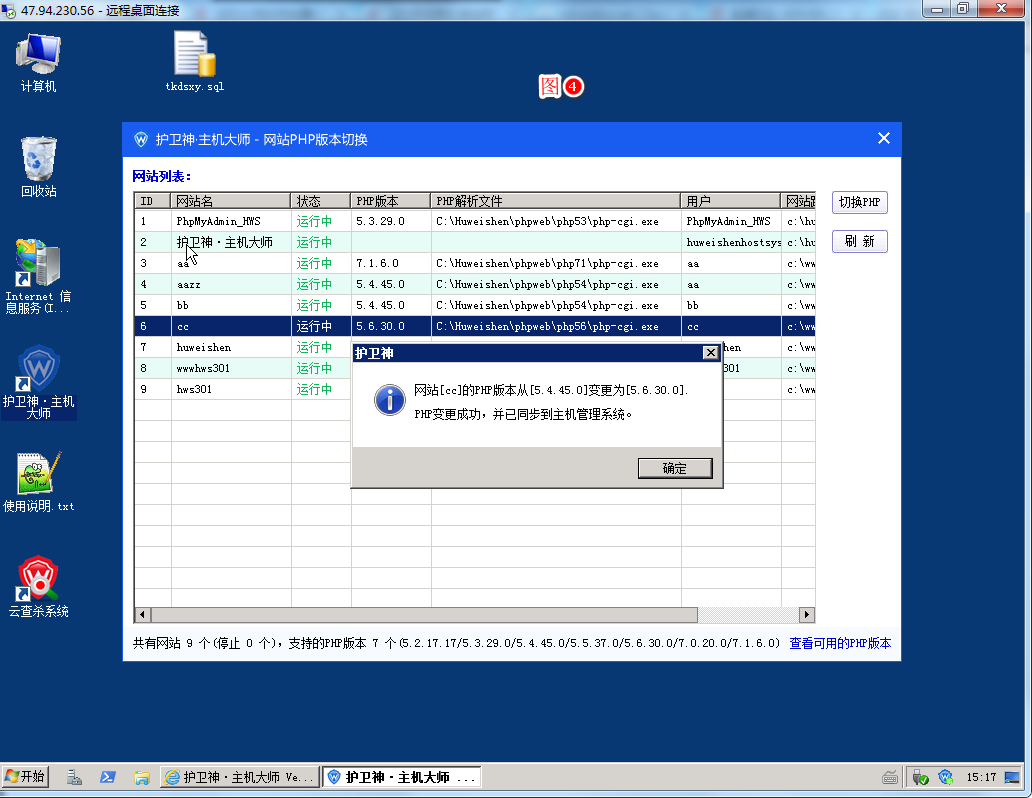Click the site list scrollbar left arrow

click(142, 615)
